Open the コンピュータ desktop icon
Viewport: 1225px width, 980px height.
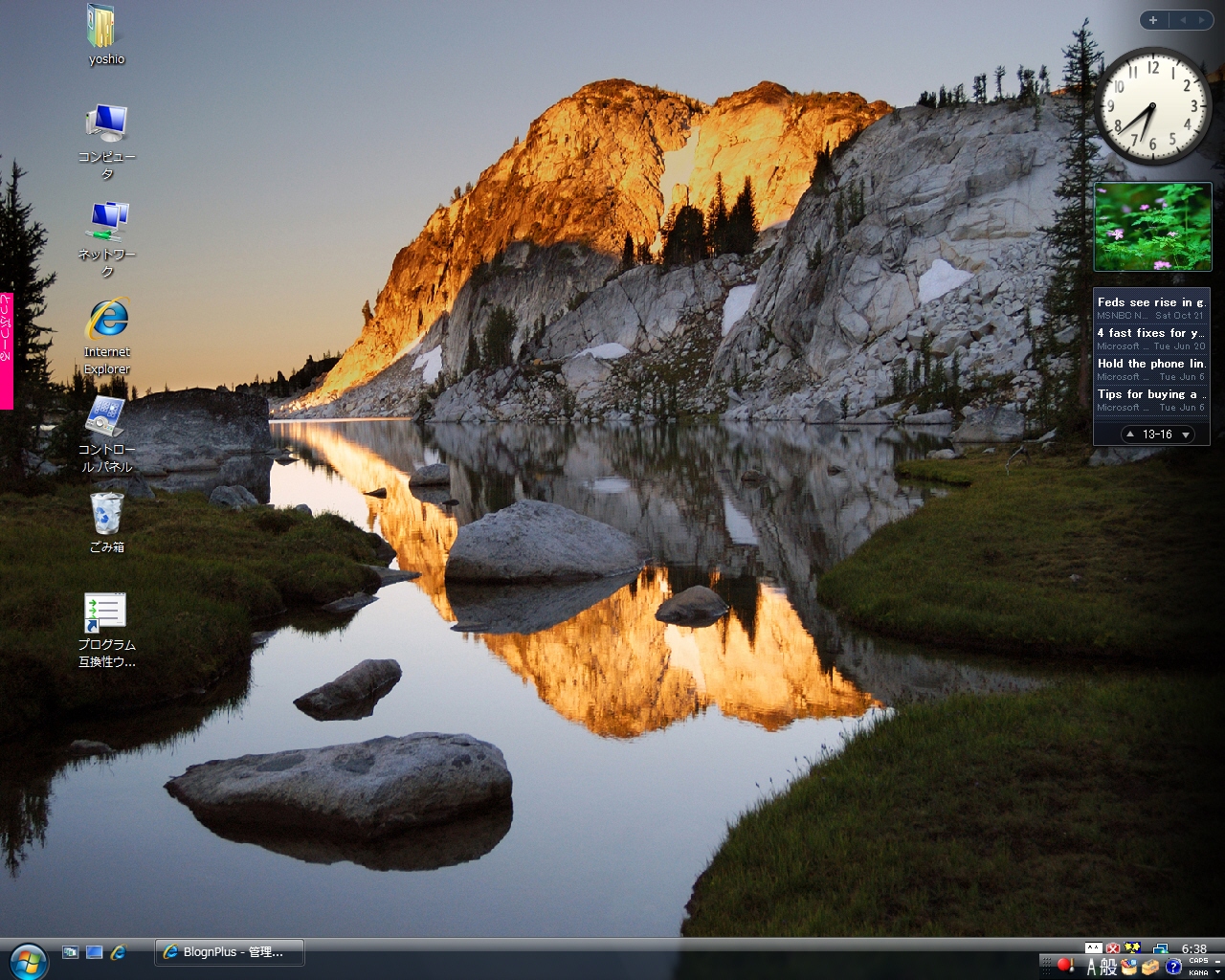[x=106, y=124]
